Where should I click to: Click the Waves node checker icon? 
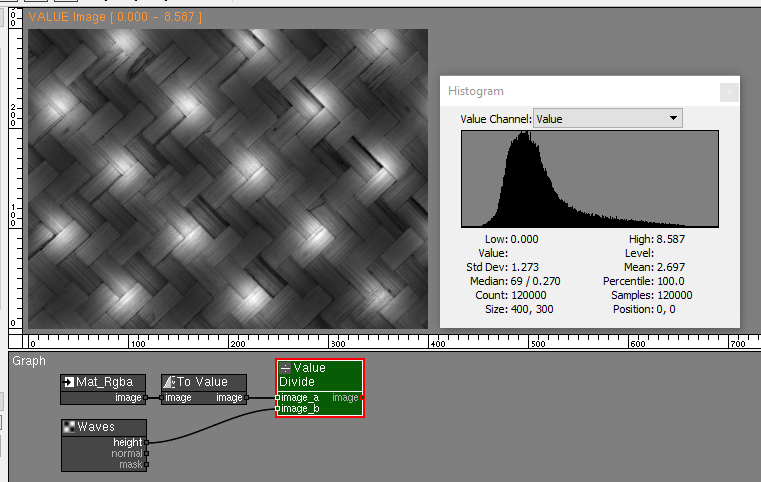(x=69, y=427)
